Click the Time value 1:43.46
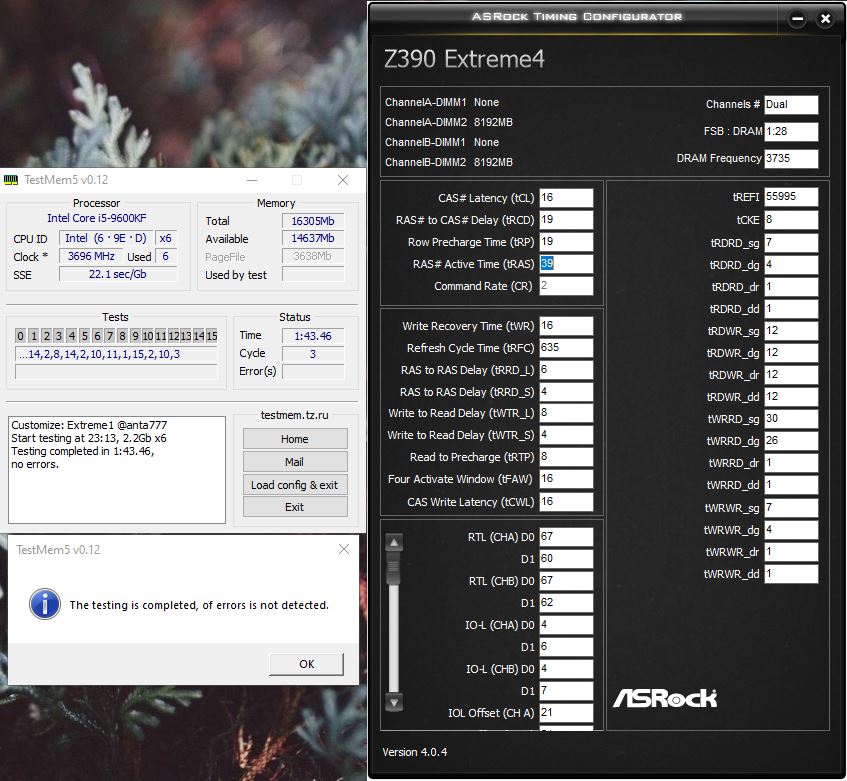 (x=313, y=336)
